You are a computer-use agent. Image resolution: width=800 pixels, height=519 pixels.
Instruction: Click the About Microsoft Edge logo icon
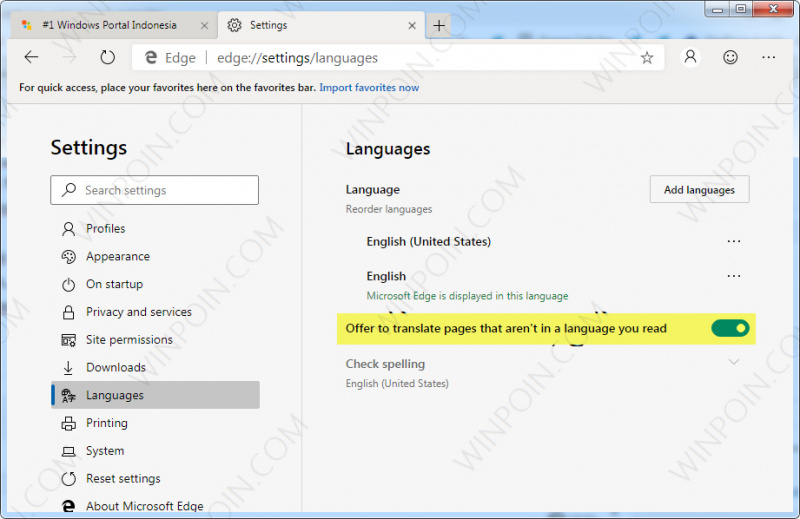click(68, 506)
